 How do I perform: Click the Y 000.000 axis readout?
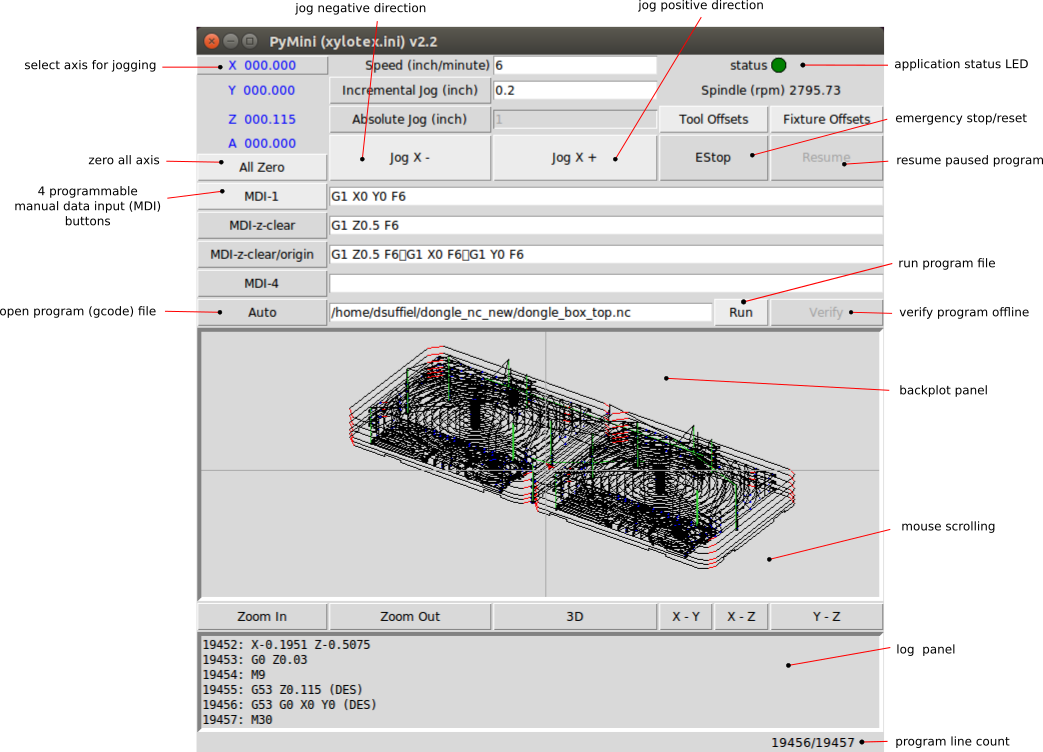pos(262,90)
